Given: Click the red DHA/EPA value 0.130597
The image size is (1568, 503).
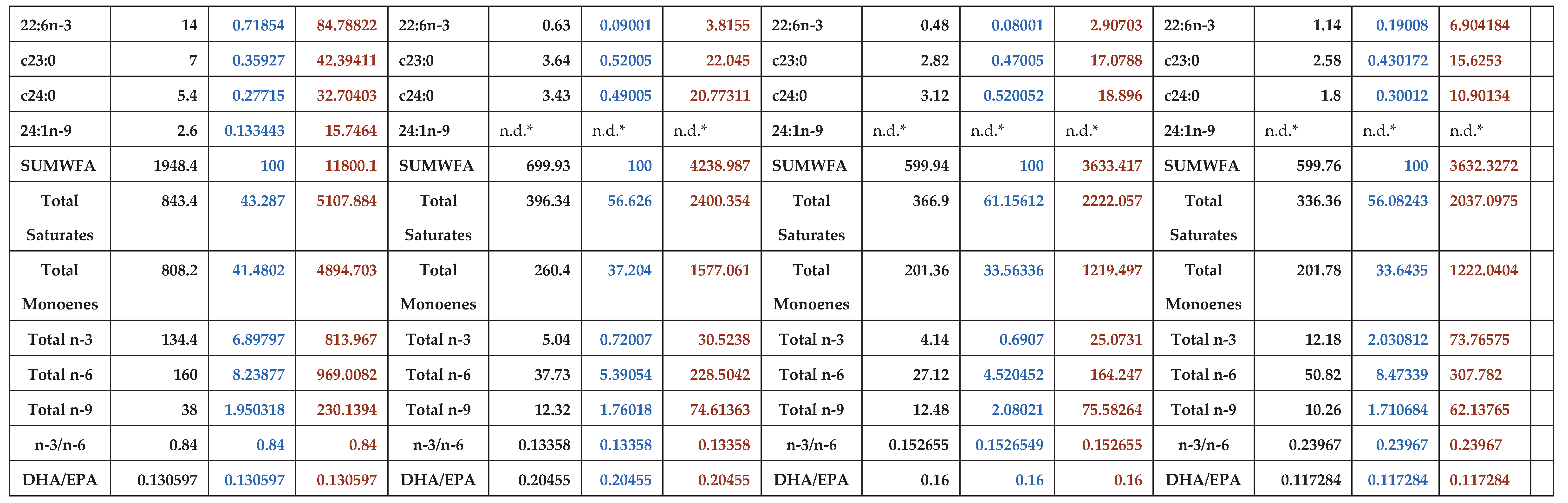Looking at the screenshot, I should click(346, 480).
